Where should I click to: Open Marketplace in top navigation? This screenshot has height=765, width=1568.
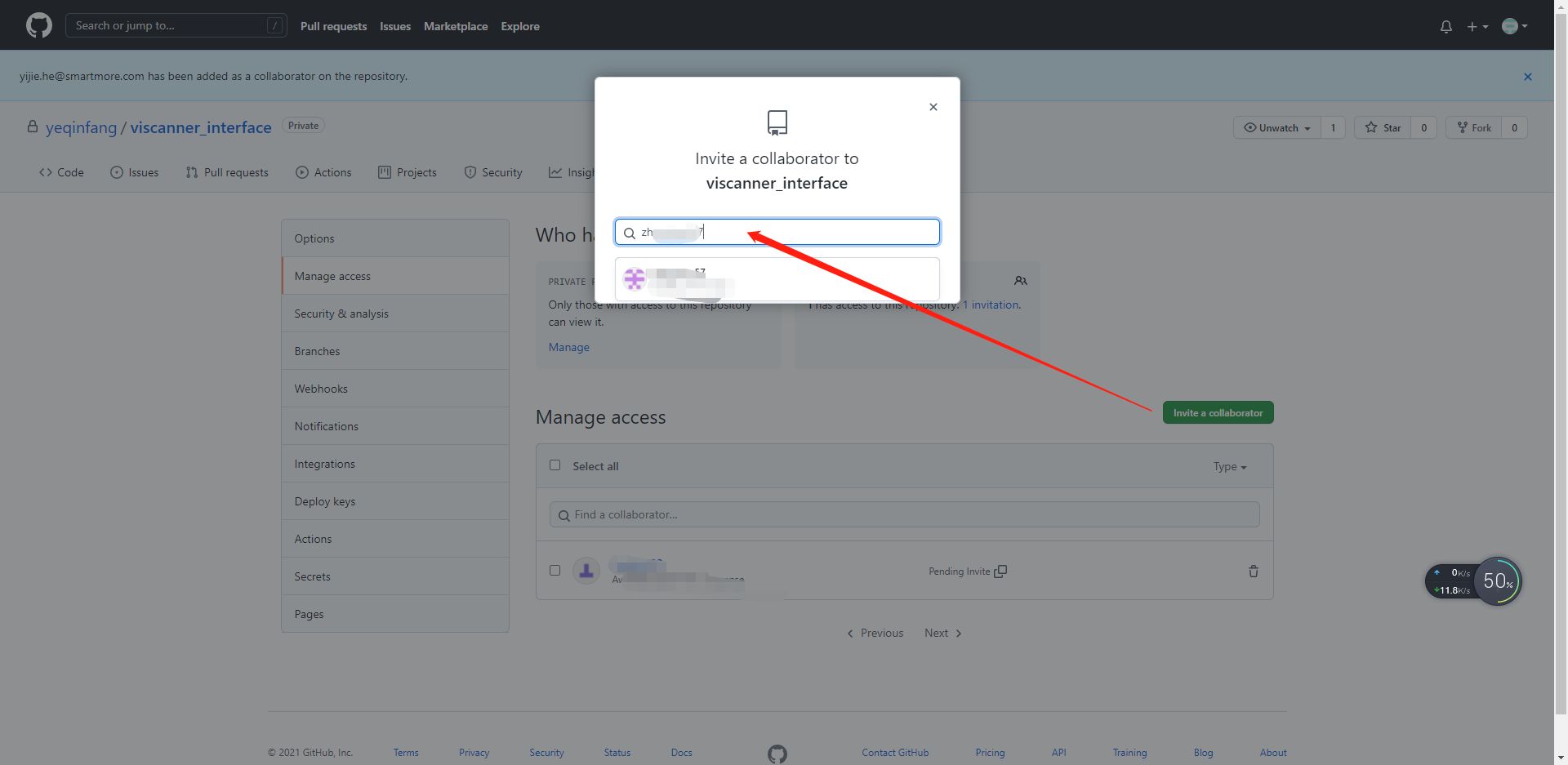(x=456, y=26)
